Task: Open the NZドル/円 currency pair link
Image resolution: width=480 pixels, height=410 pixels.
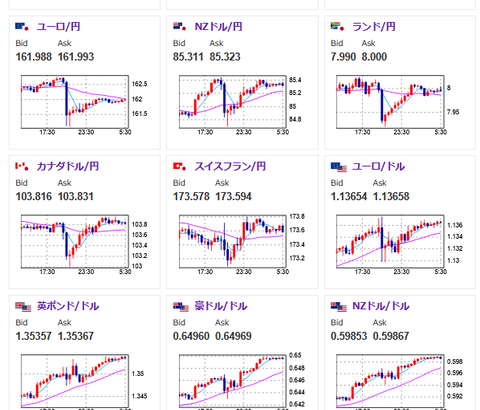Action: 218,27
